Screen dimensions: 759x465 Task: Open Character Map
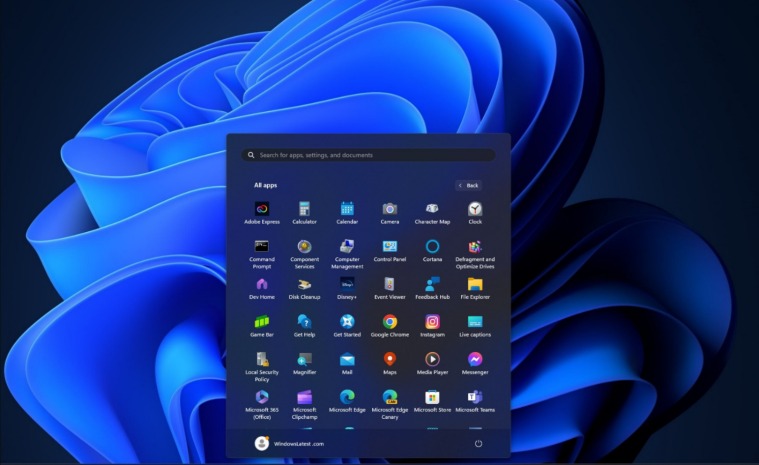coord(432,209)
